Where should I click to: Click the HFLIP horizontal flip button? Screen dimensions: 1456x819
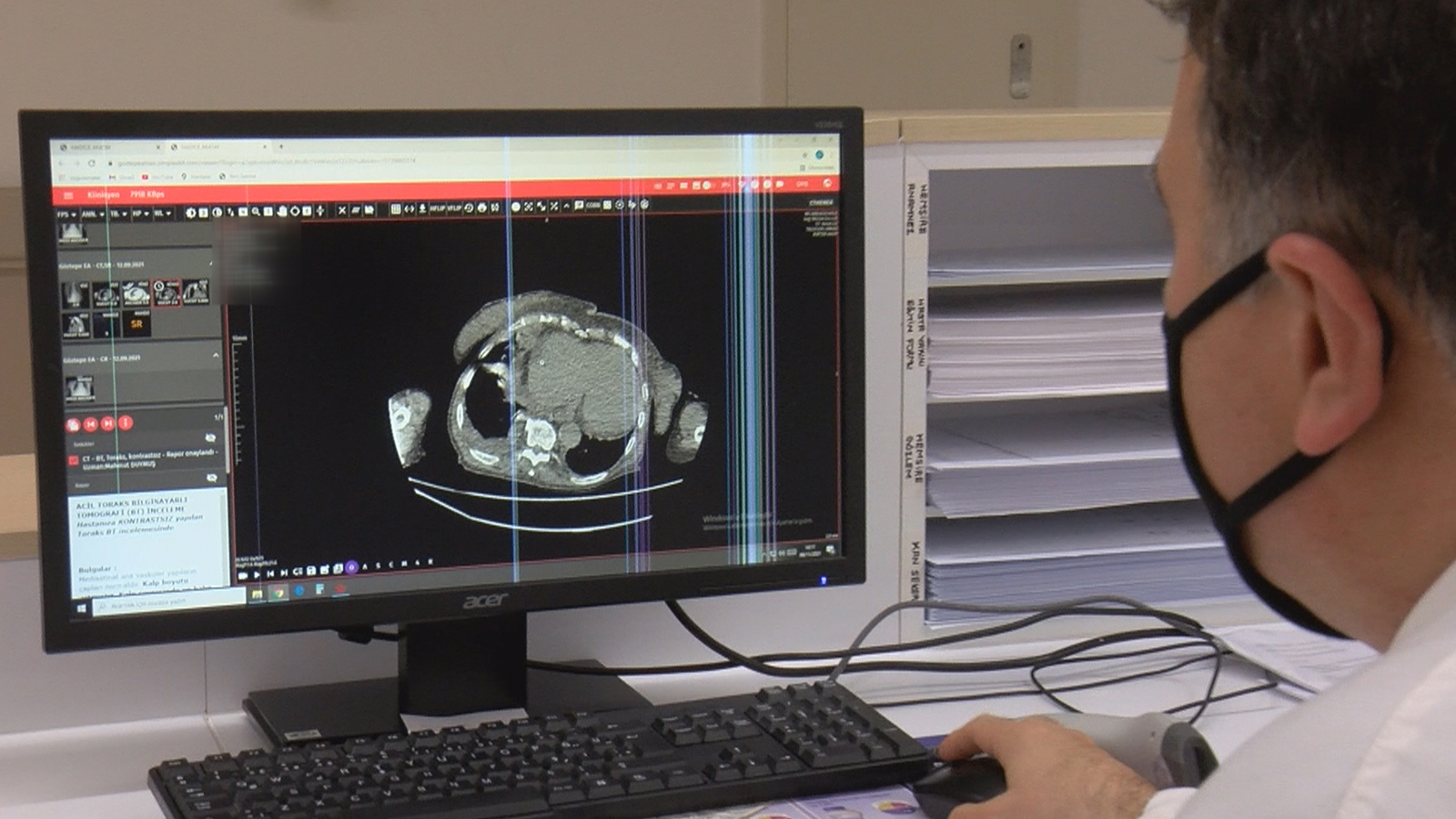(x=438, y=208)
